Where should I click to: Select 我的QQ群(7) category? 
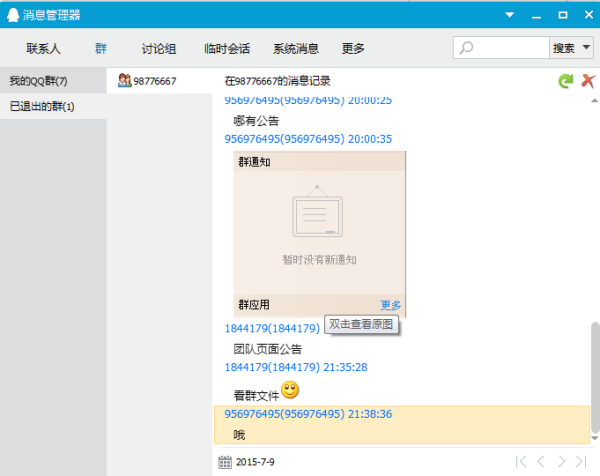tap(53, 81)
